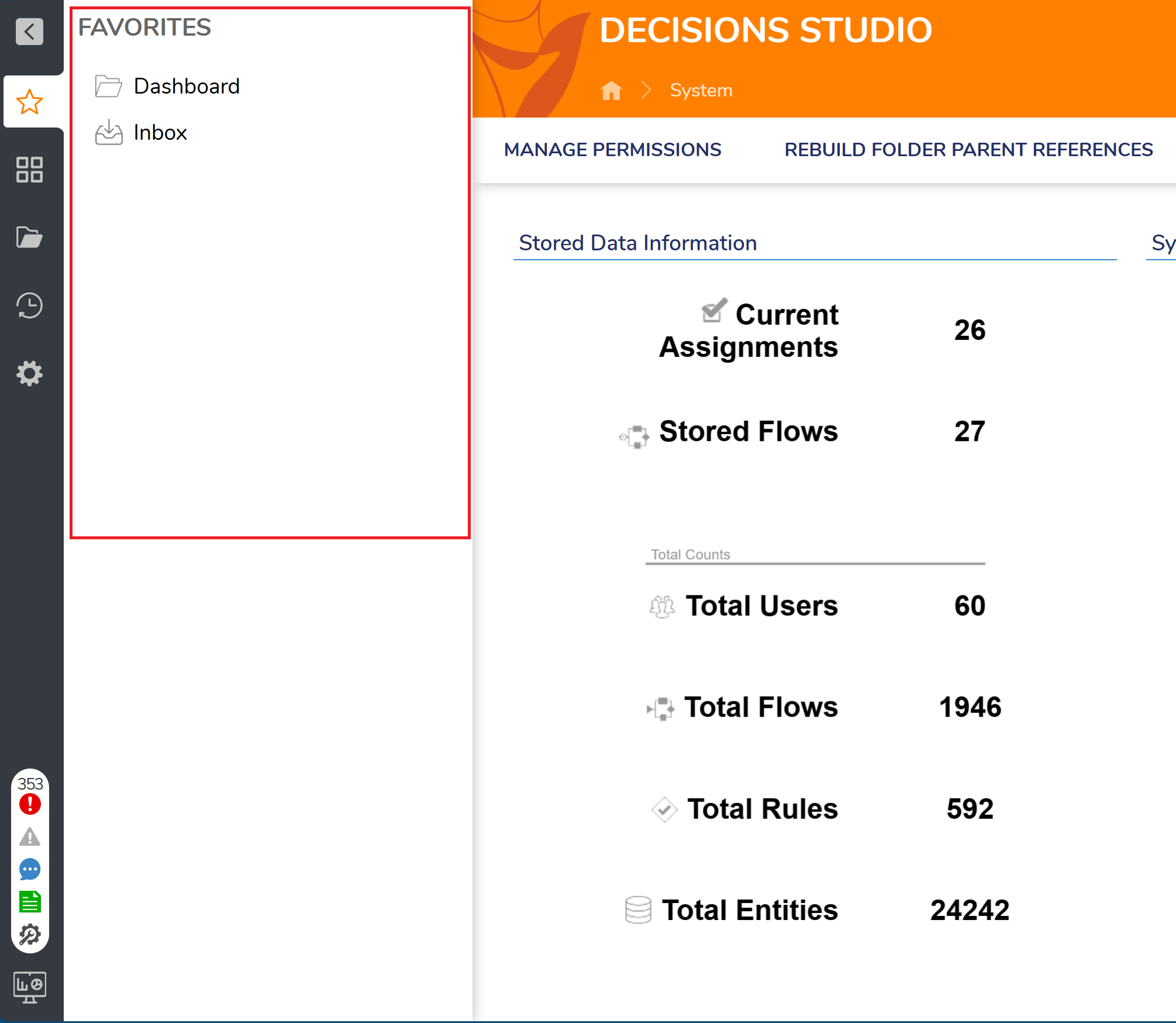
Task: Open the blue chat messages icon
Action: tap(30, 870)
